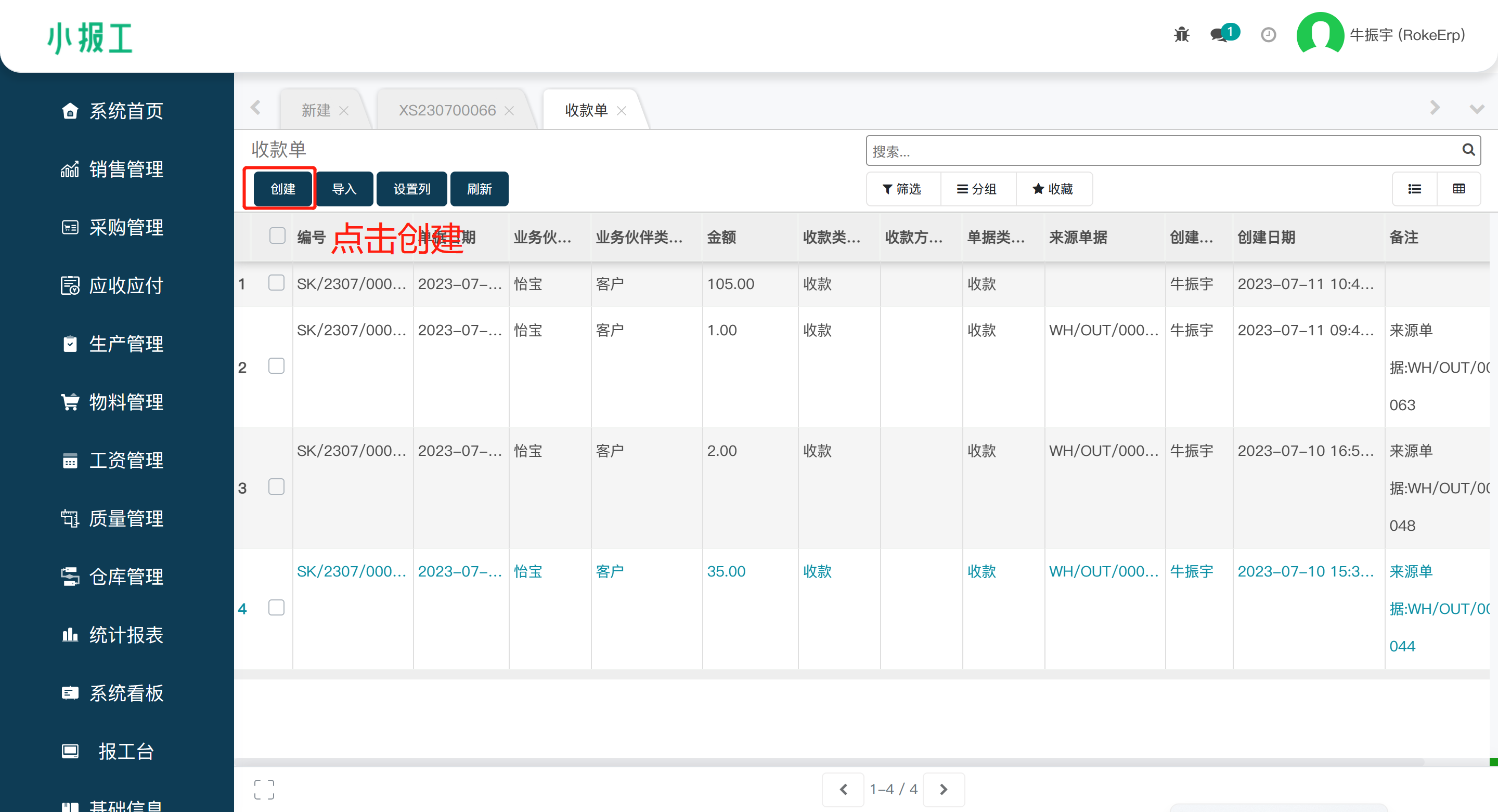Expand the tab list chevron at far right
The height and width of the screenshot is (812, 1498).
pos(1477,109)
